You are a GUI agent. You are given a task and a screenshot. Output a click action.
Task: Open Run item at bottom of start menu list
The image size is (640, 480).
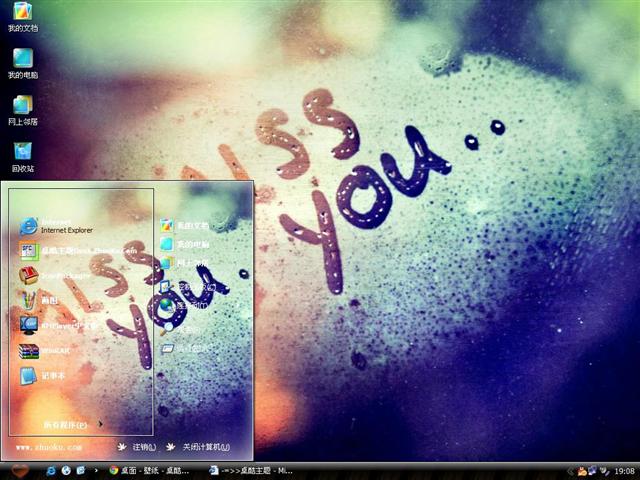[184, 349]
